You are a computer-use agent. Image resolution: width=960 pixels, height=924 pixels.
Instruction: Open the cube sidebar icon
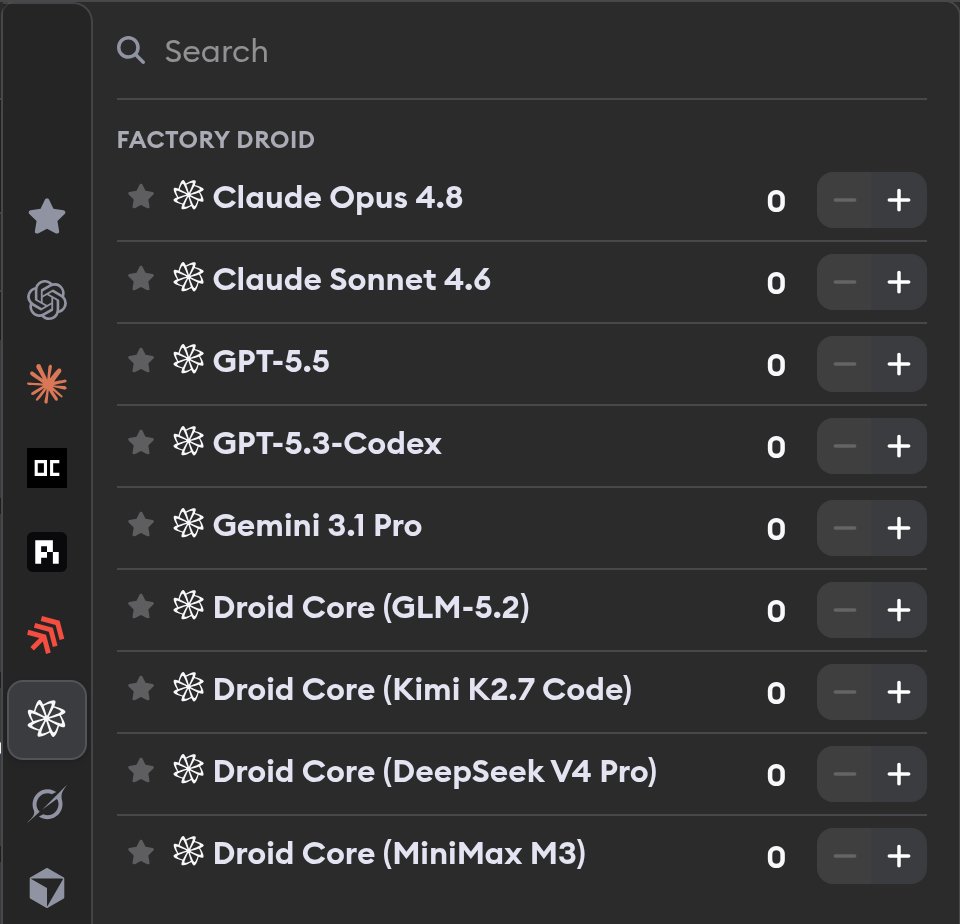click(x=47, y=887)
